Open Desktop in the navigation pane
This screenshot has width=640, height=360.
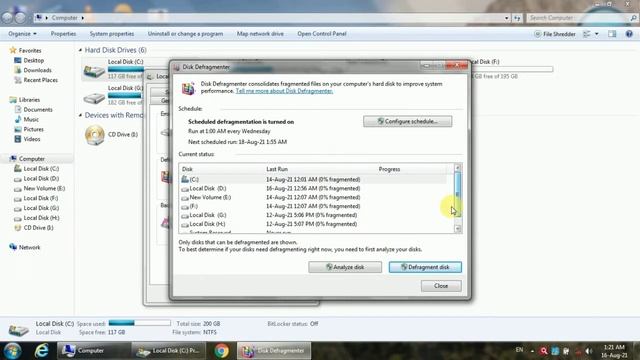click(x=33, y=60)
